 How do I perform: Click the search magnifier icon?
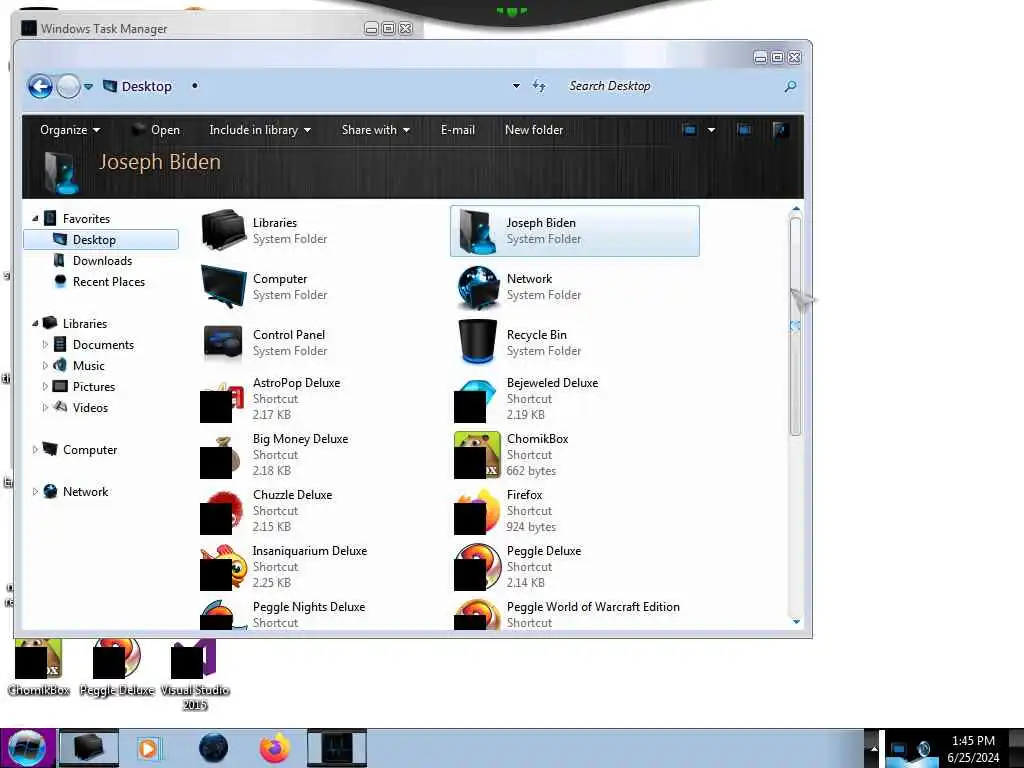[x=790, y=86]
